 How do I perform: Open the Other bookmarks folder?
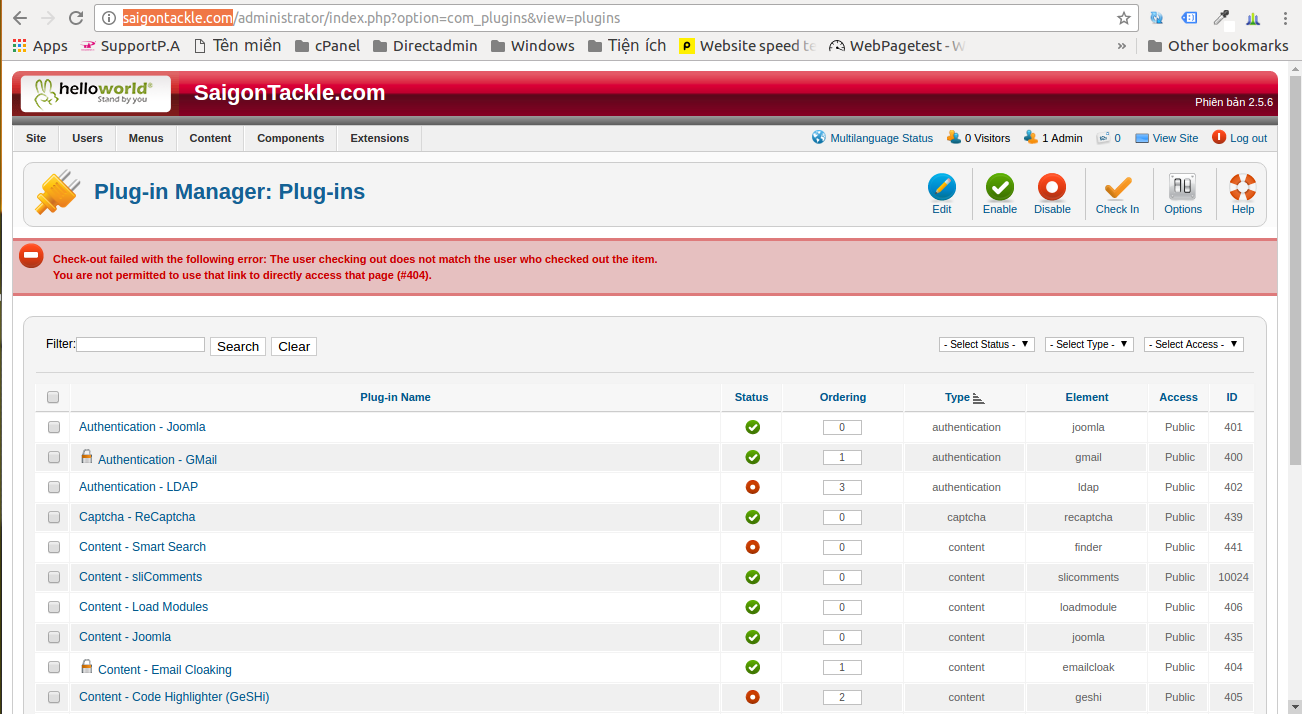(1218, 46)
